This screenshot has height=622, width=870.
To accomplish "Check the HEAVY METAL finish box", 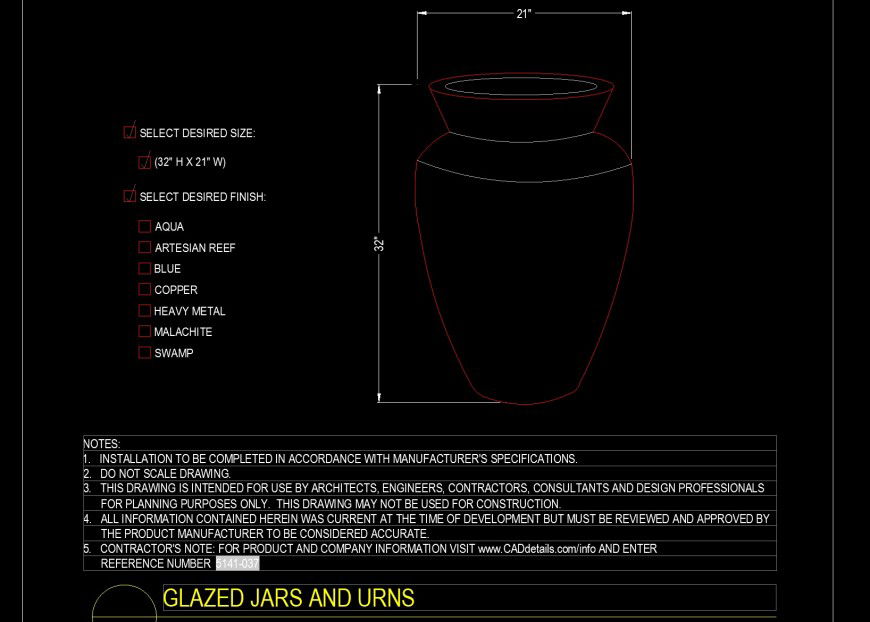I will click(x=144, y=310).
